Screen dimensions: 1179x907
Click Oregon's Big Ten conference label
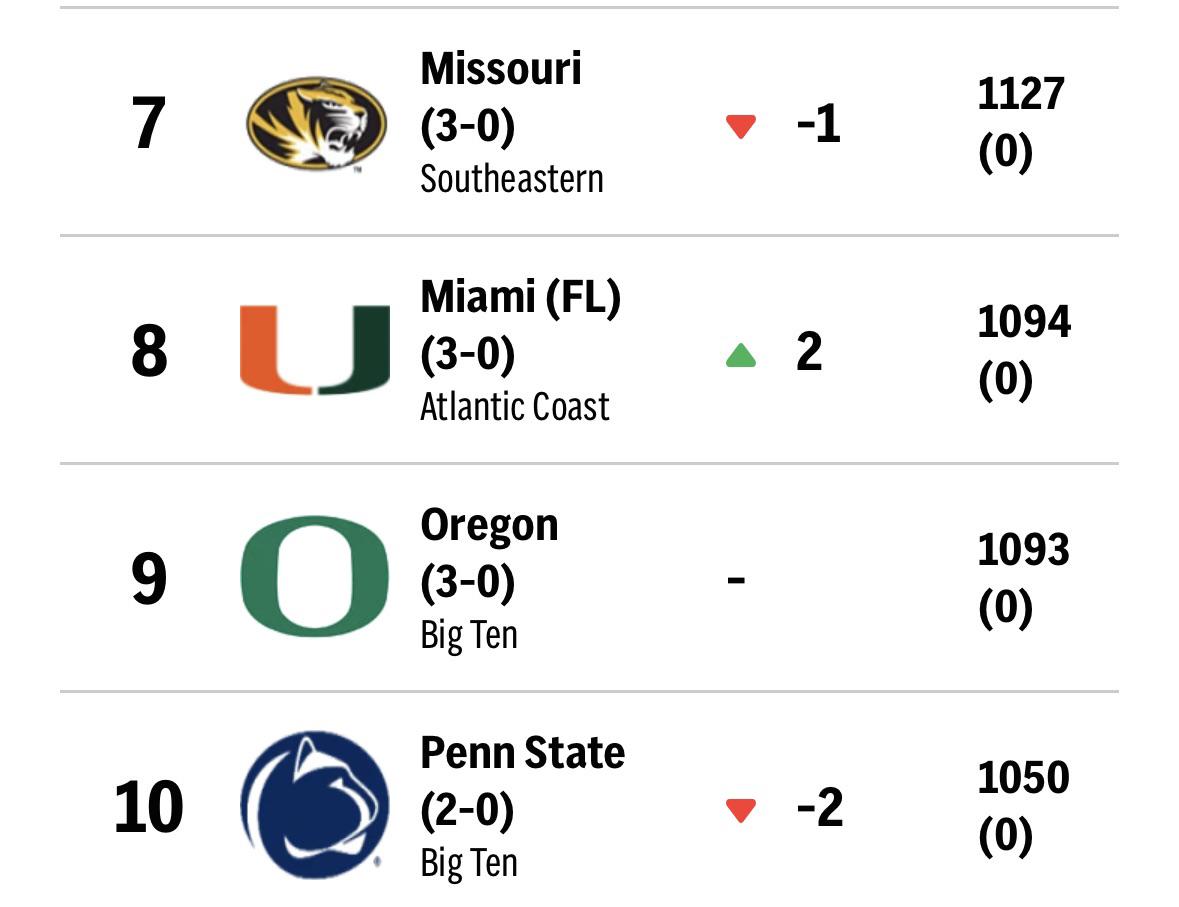click(469, 635)
